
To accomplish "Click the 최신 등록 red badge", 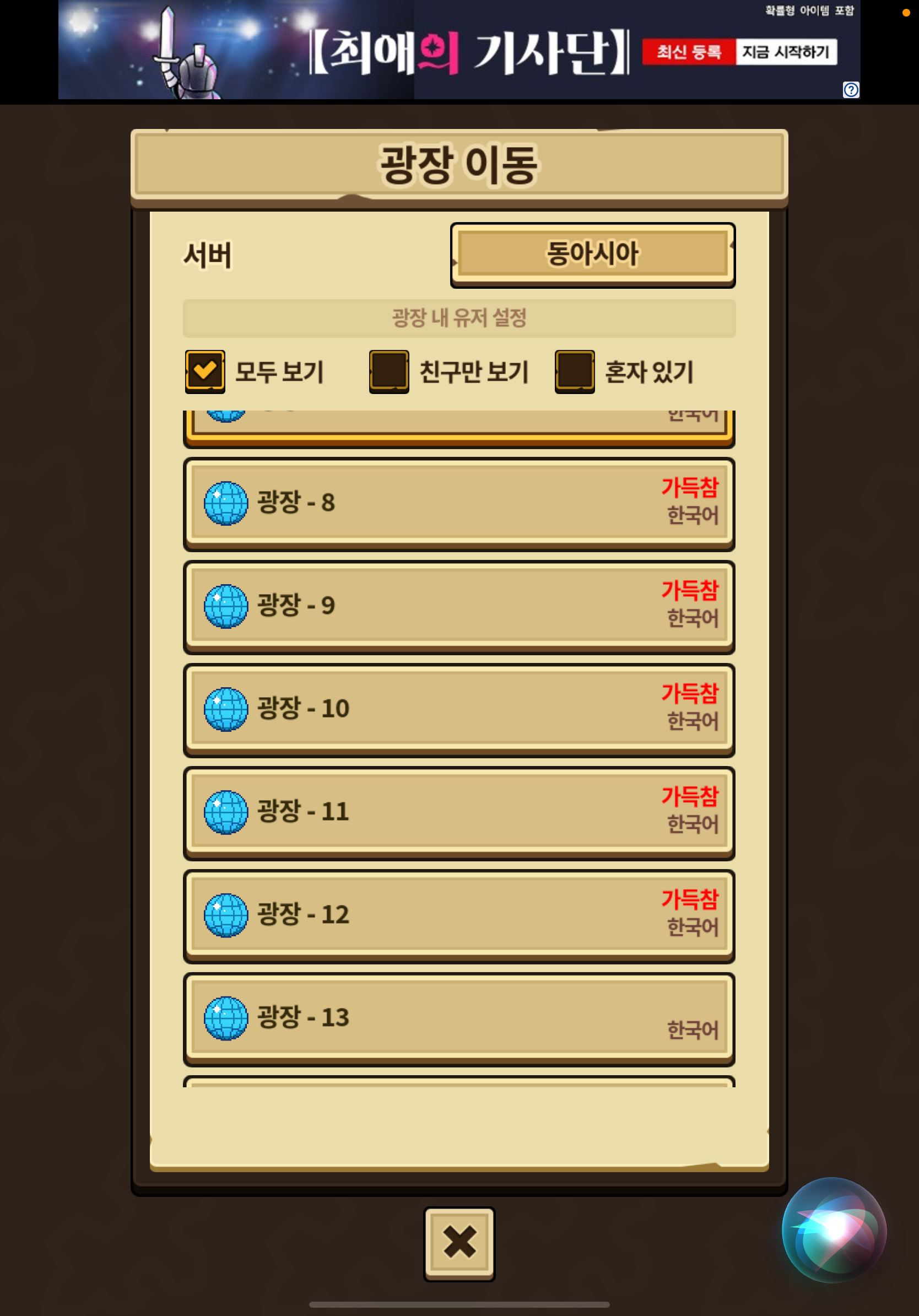I will 689,52.
